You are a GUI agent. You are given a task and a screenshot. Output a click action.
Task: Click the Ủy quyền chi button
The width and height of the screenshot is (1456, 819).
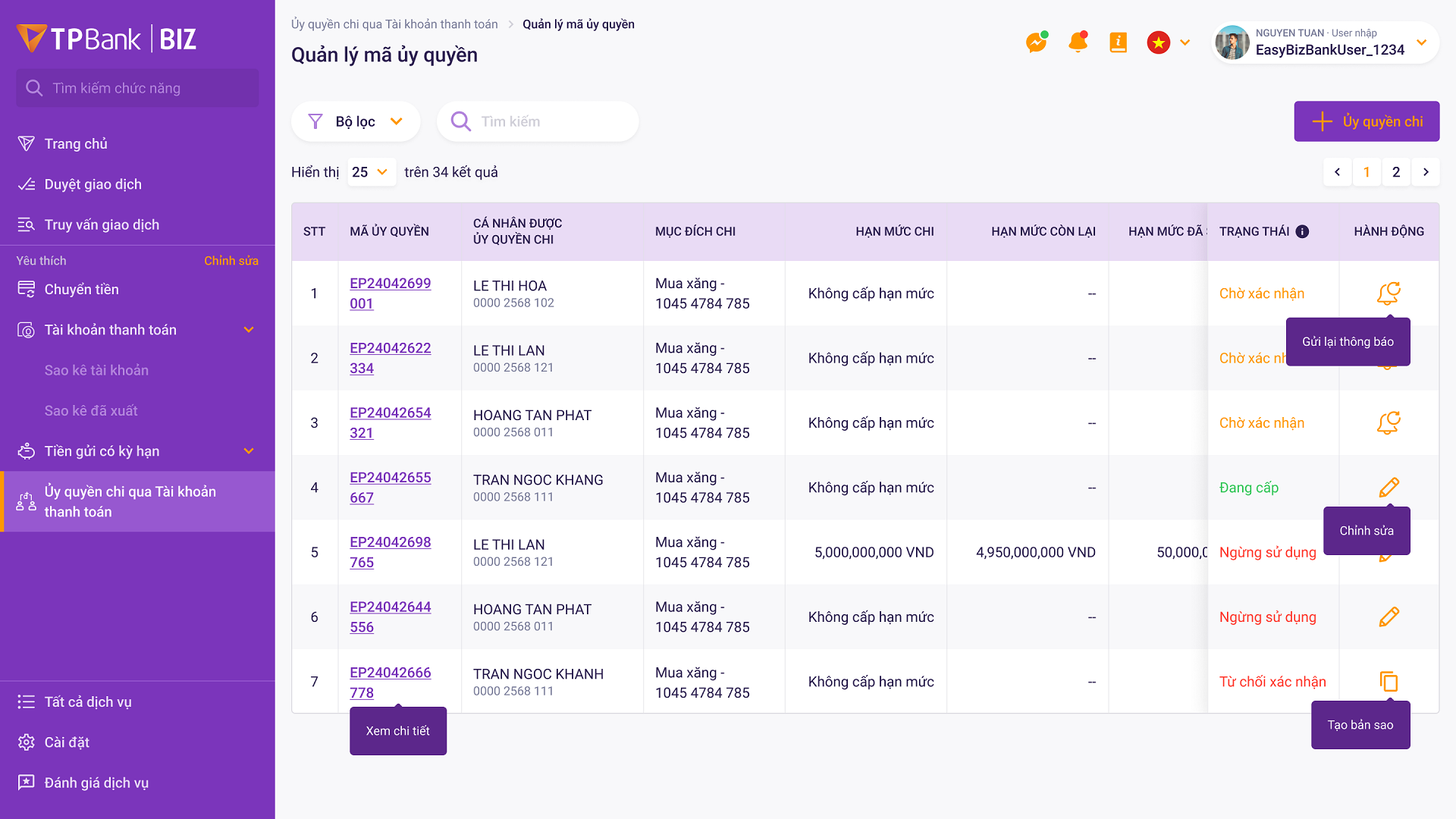1367,121
